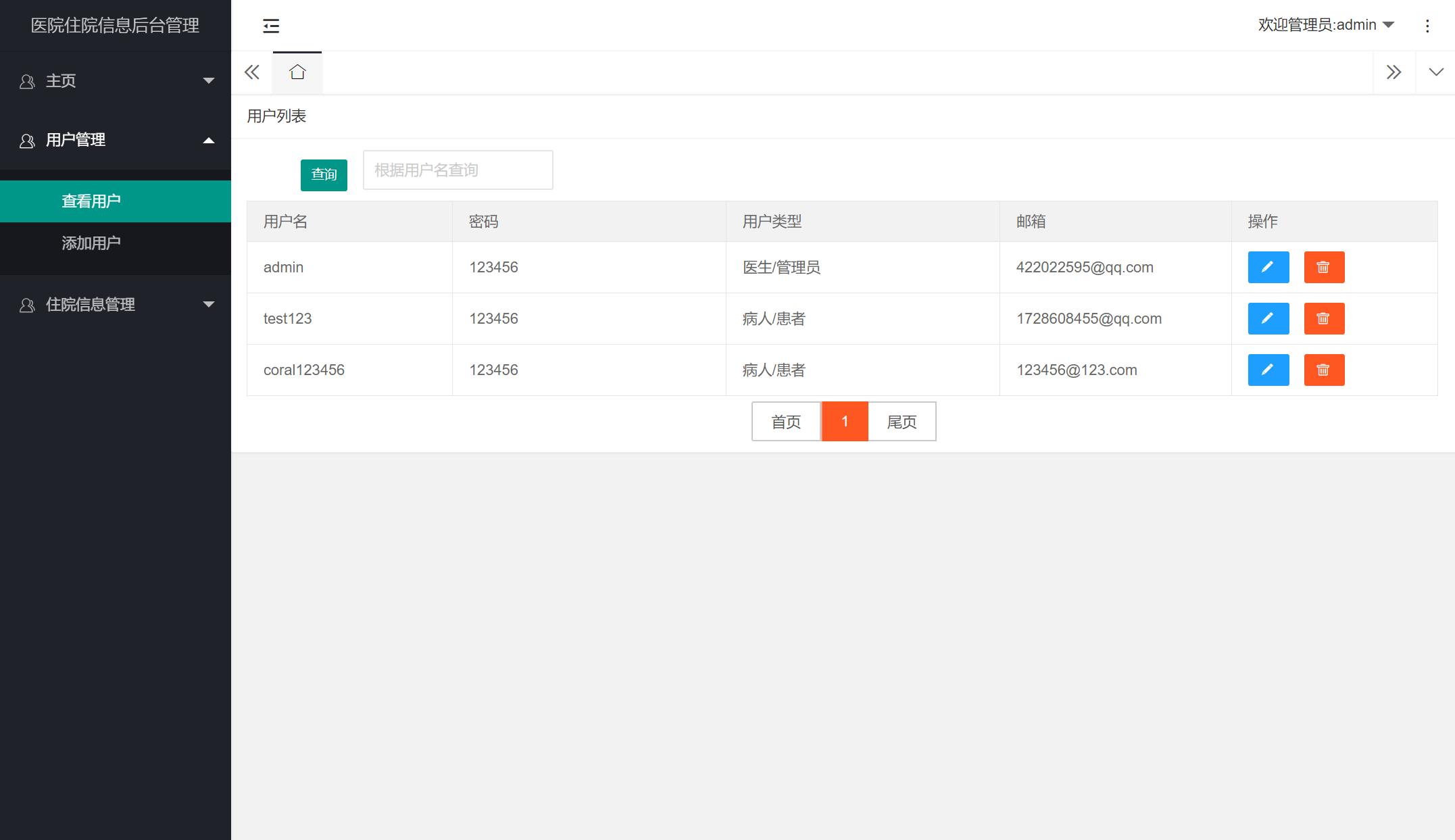Click the 医生/管理员 user type cell
Viewport: 1455px width, 840px height.
863,268
